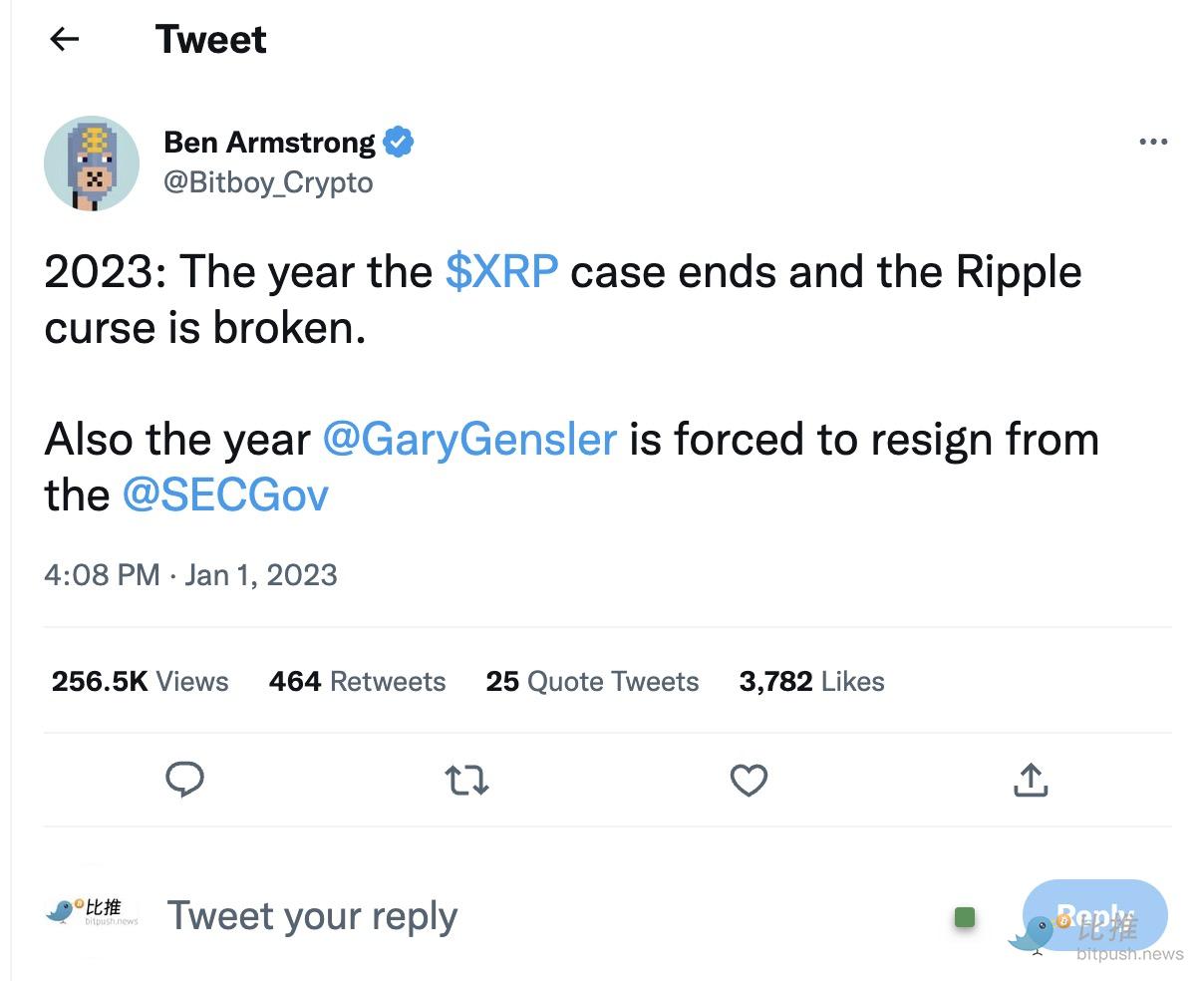Click the Ben Armstrong display name
This screenshot has height=981, width=1204.
pos(269,143)
